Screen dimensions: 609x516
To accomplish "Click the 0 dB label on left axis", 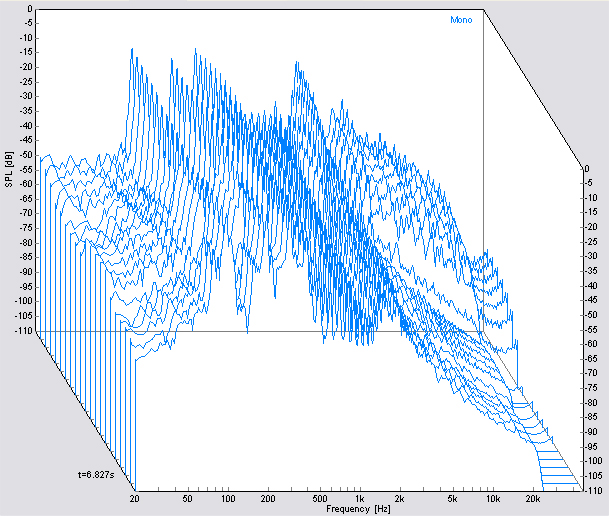I will [x=30, y=9].
